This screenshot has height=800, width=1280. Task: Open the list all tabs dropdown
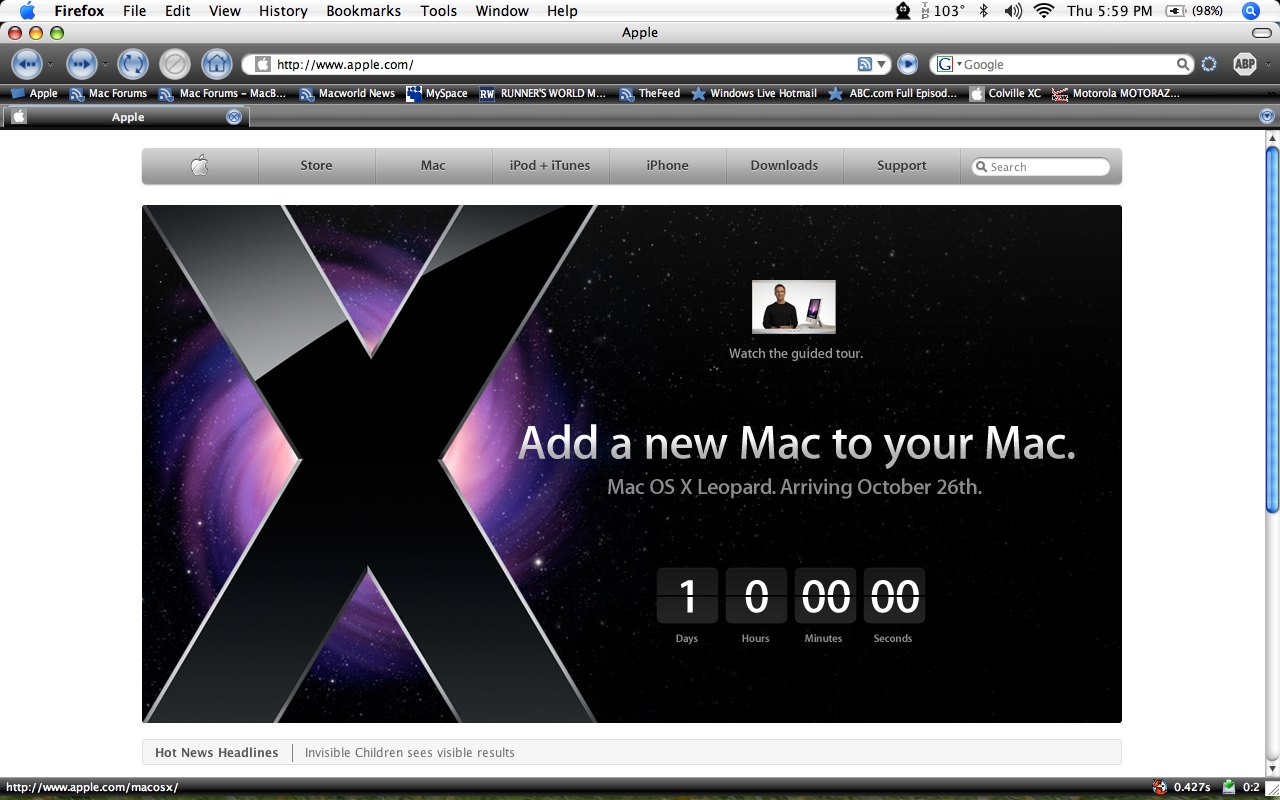click(1267, 117)
